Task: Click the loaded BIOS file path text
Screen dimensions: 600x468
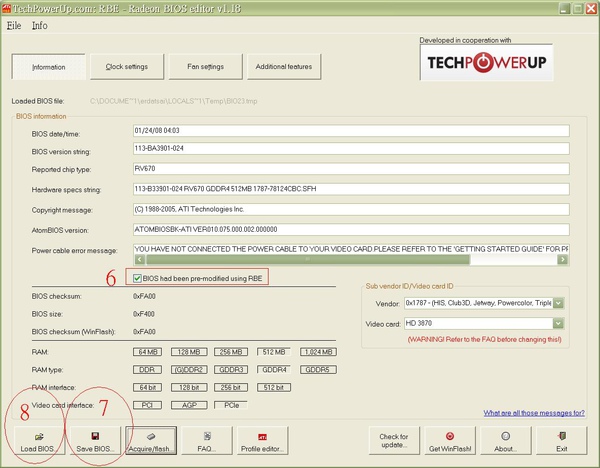Action: 173,101
